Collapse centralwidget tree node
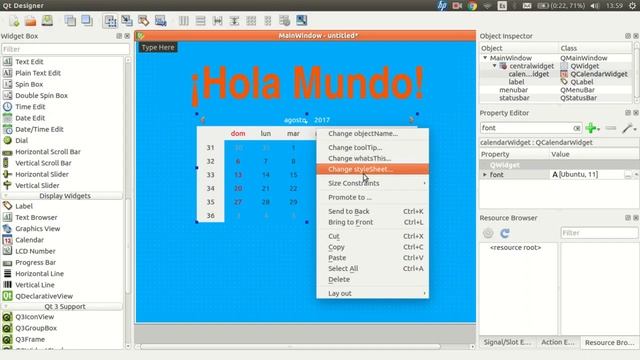640x360 pixels. [494, 66]
